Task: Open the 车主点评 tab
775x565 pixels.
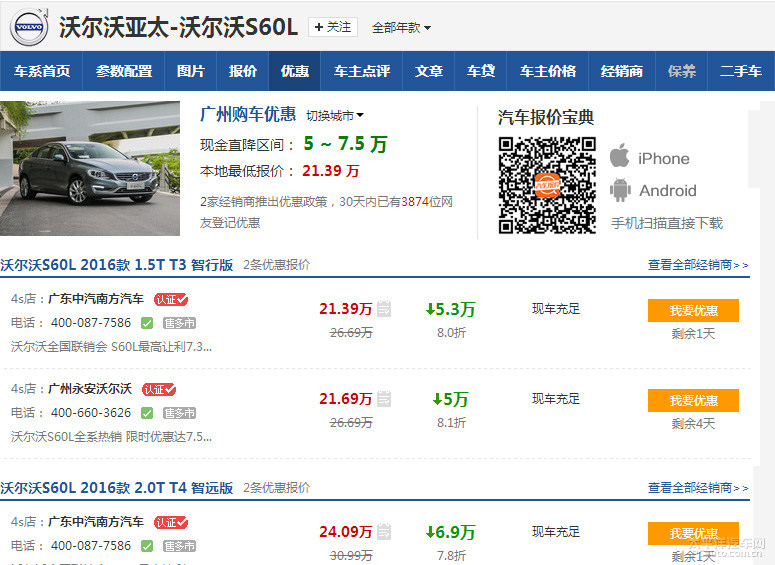Action: [x=362, y=71]
